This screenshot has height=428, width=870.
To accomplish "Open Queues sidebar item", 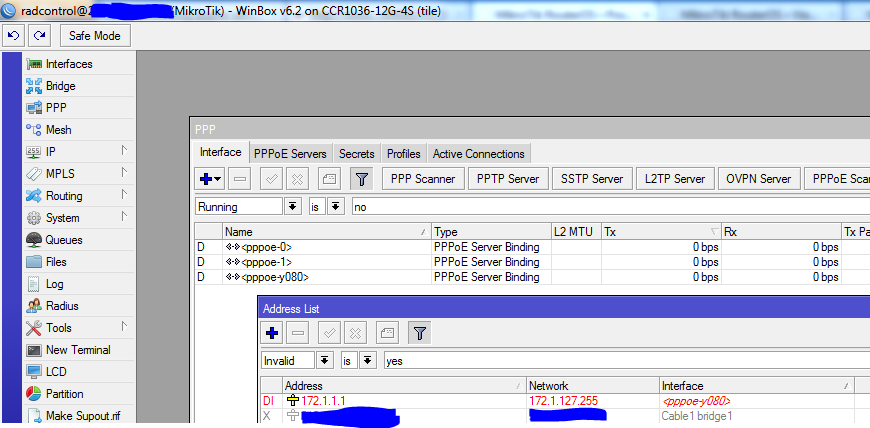I will point(78,240).
